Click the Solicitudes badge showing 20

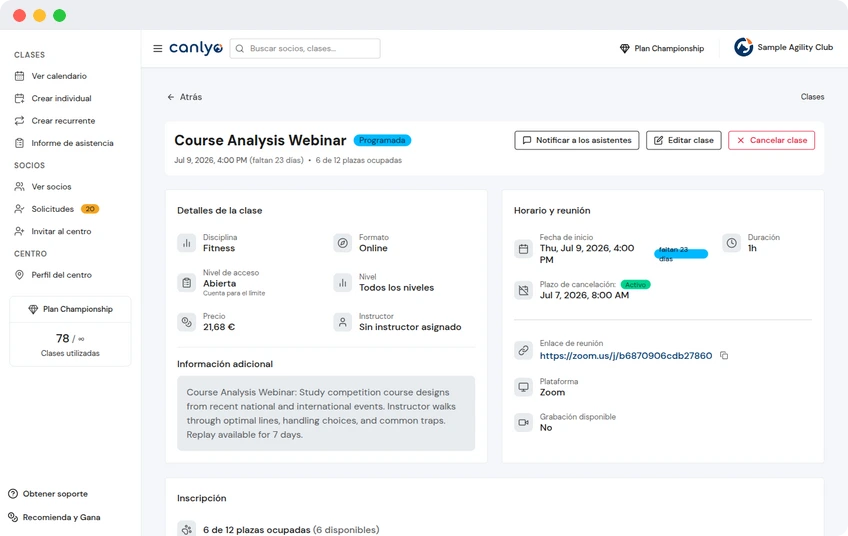pyautogui.click(x=90, y=209)
